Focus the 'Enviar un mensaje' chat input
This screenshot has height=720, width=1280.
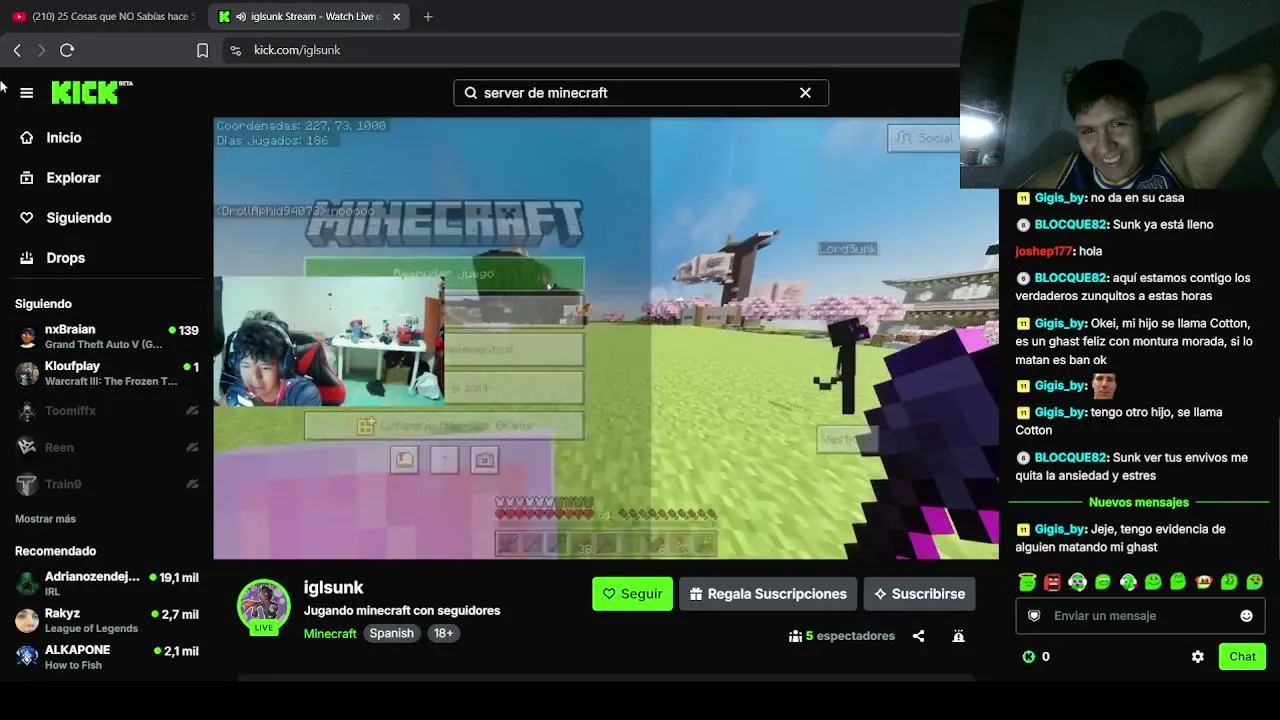1140,616
